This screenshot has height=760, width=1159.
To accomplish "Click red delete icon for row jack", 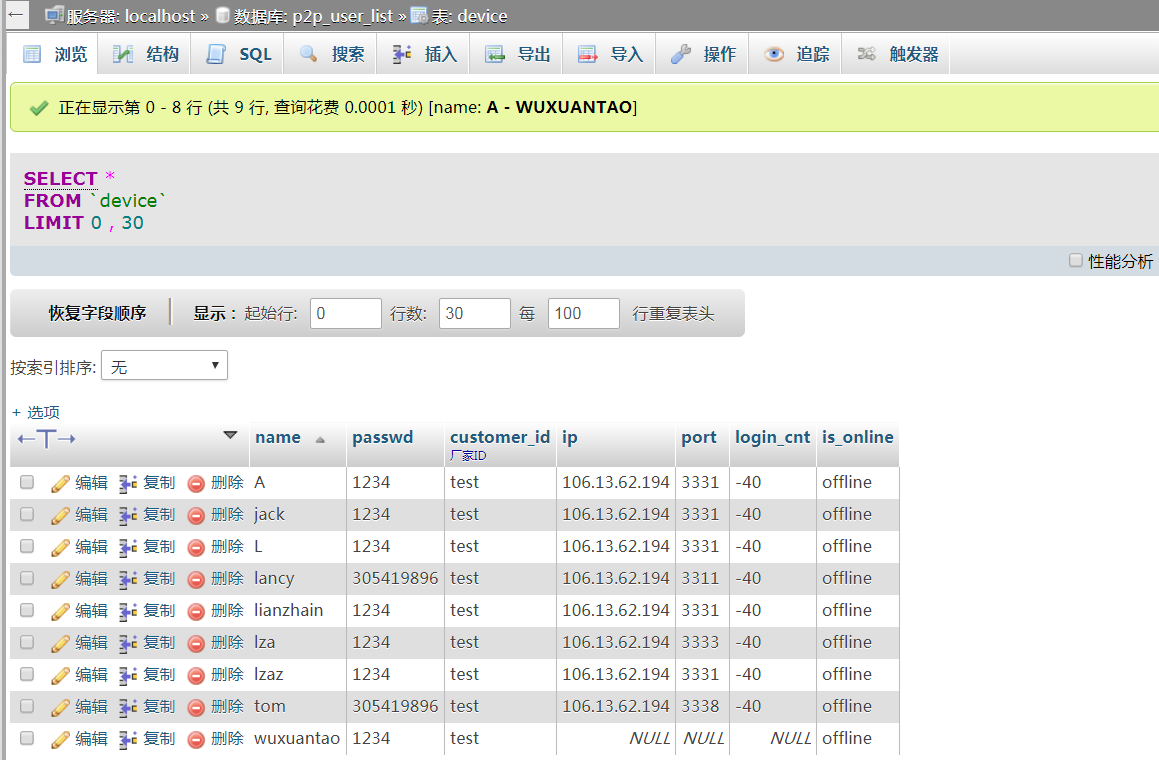I will pyautogui.click(x=196, y=516).
